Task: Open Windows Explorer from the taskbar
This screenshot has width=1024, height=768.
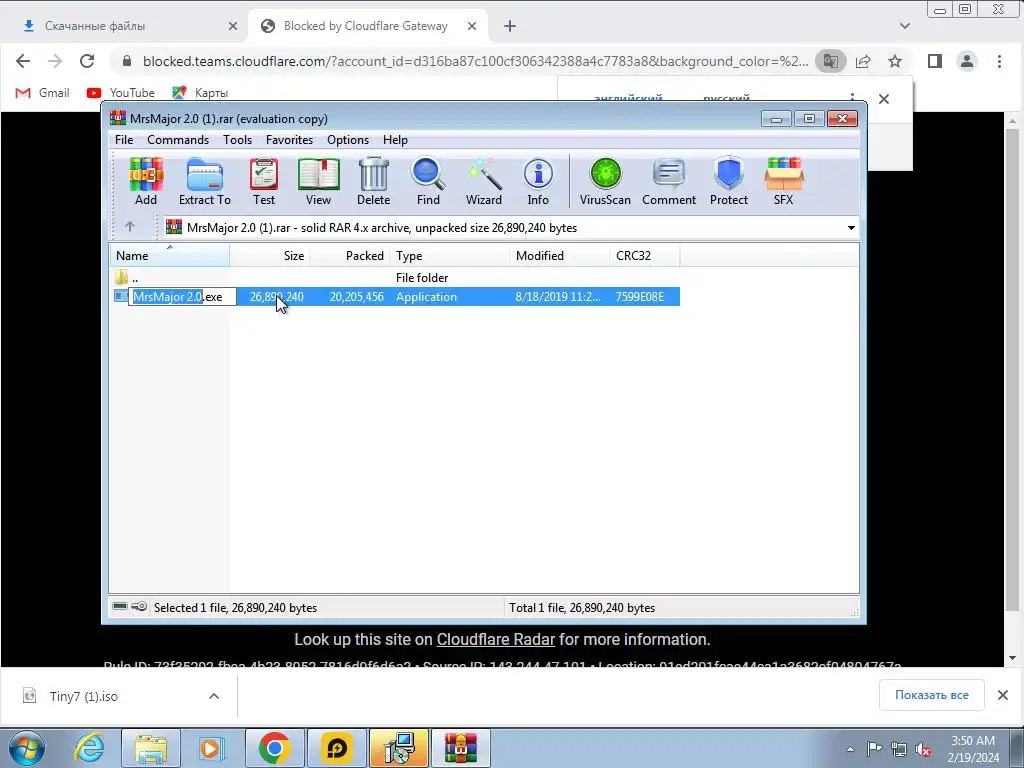Action: (151, 748)
